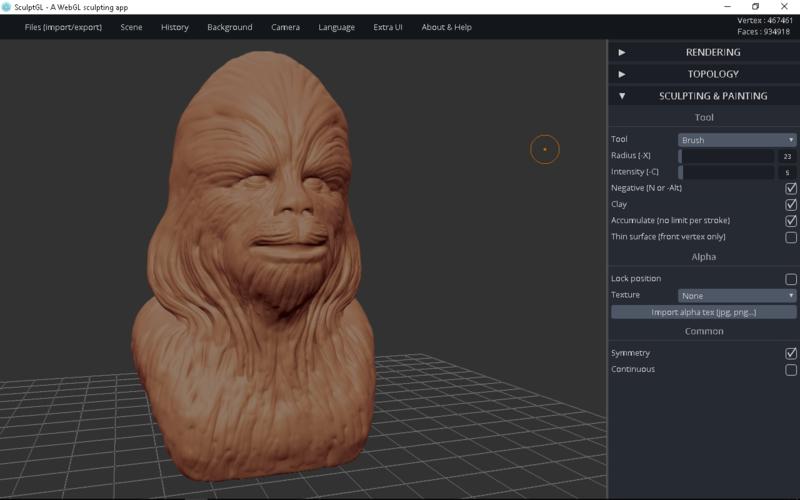Image resolution: width=800 pixels, height=500 pixels.
Task: Enable Thin surface (front vertex only)
Action: (x=791, y=238)
